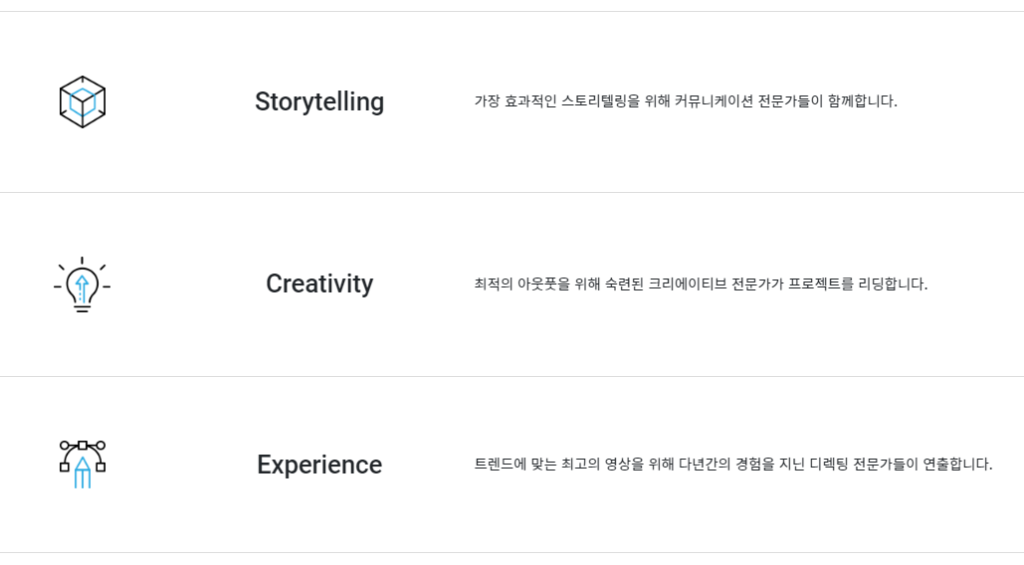Click the top center node of the bezier icon
Image resolution: width=1024 pixels, height=565 pixels.
82,443
